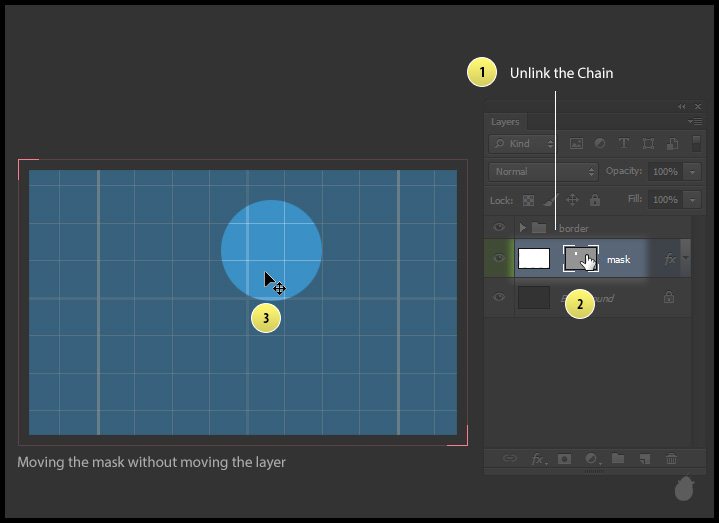The width and height of the screenshot is (719, 523).
Task: Open the Layers panel flyout menu
Action: (x=695, y=122)
